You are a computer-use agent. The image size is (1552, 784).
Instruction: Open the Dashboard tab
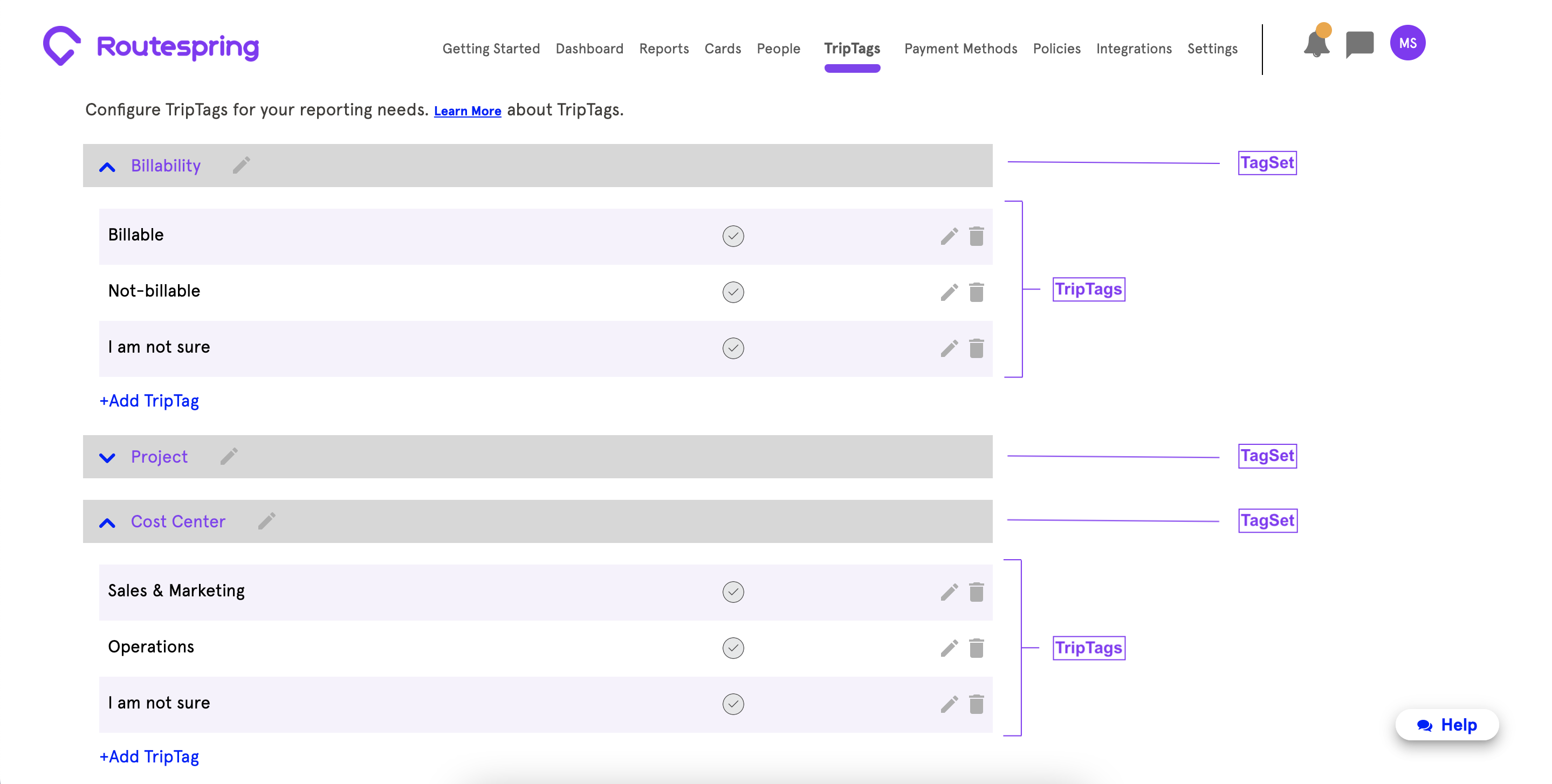click(x=589, y=48)
